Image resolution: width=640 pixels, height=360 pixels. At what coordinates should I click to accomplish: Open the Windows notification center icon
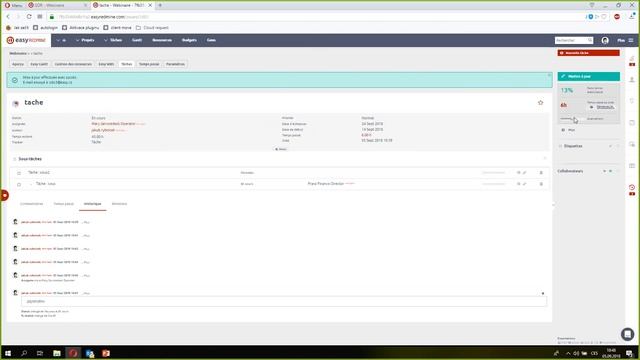(629, 353)
